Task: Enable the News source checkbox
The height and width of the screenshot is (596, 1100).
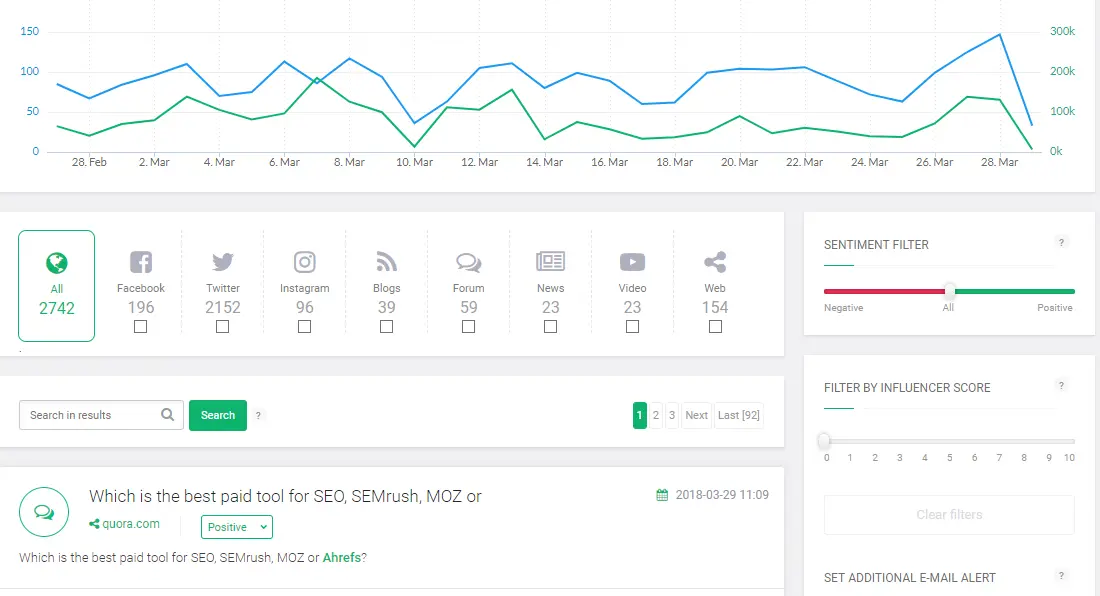Action: coord(551,327)
